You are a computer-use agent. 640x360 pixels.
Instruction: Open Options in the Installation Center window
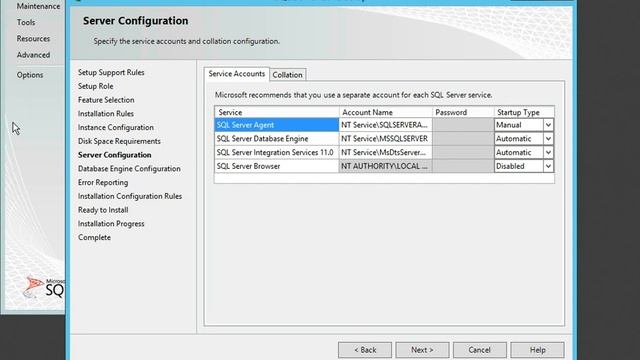(30, 75)
